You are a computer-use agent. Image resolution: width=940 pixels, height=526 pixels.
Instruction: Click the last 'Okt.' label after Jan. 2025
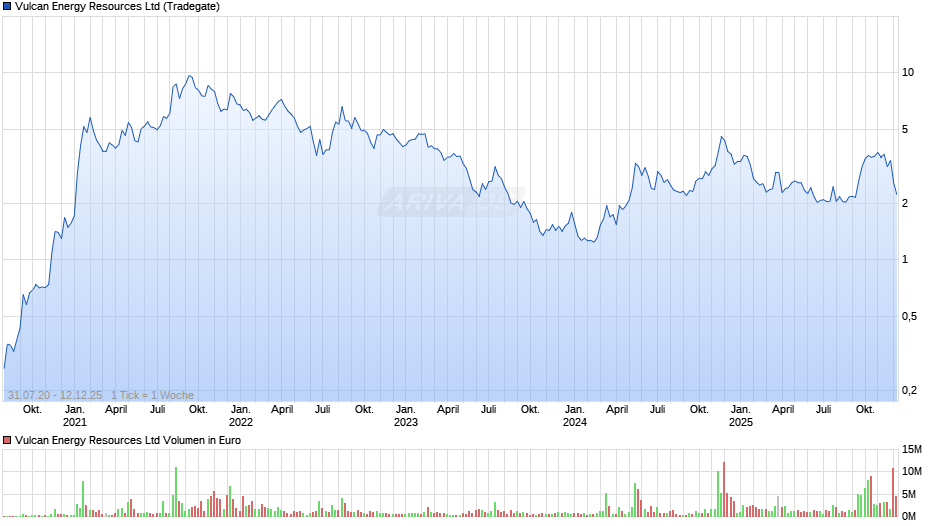866,410
